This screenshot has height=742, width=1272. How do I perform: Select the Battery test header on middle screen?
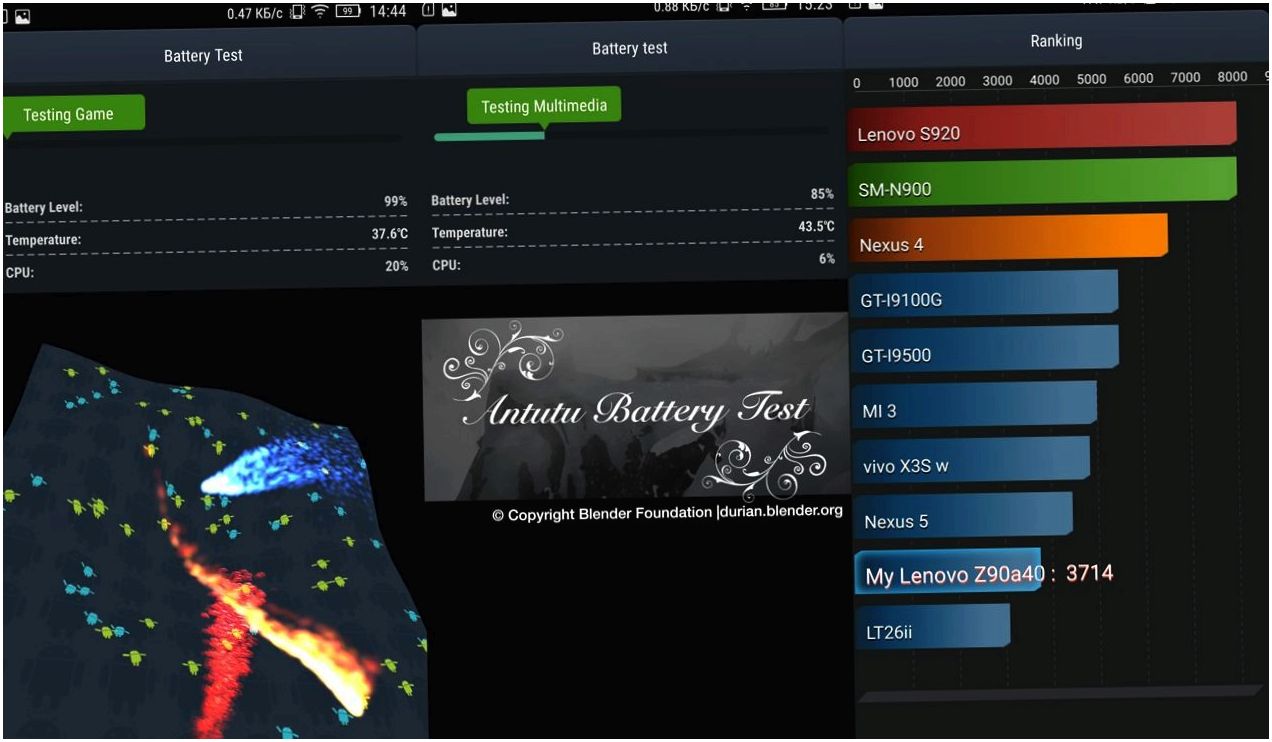[629, 48]
